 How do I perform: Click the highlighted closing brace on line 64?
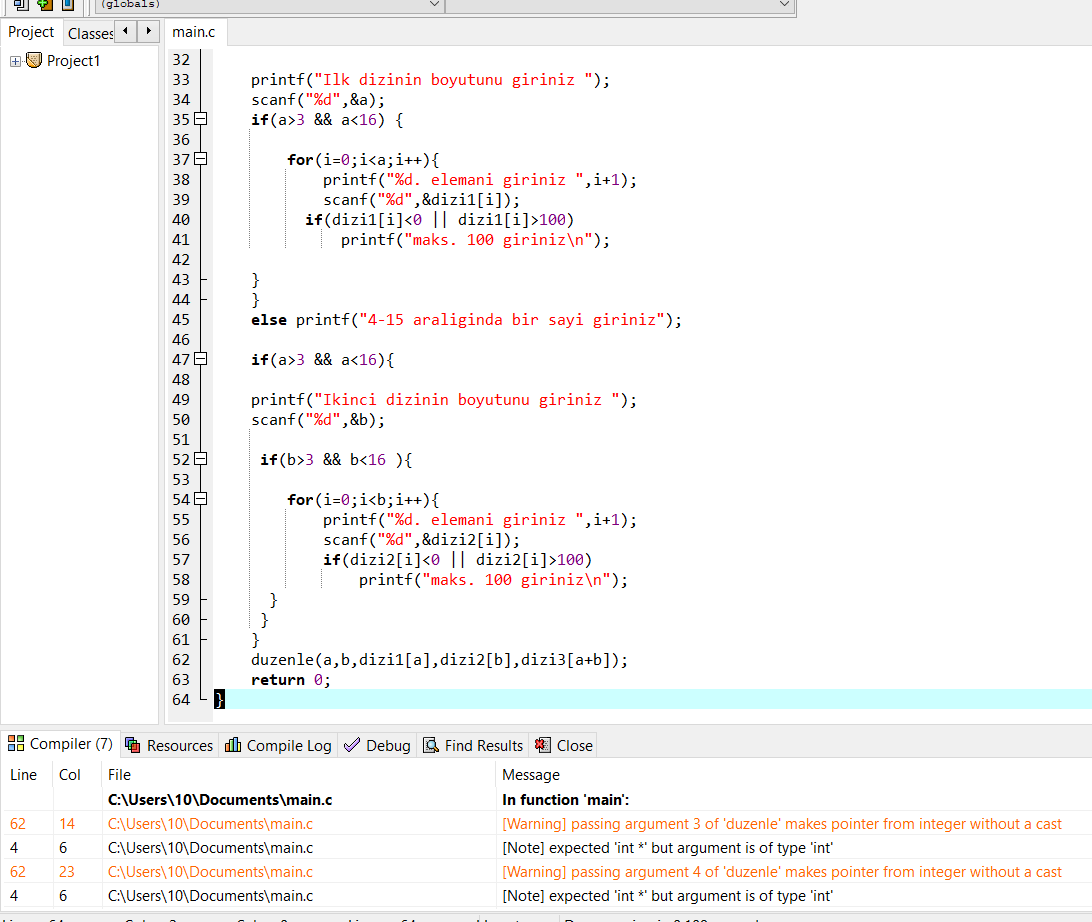[219, 699]
